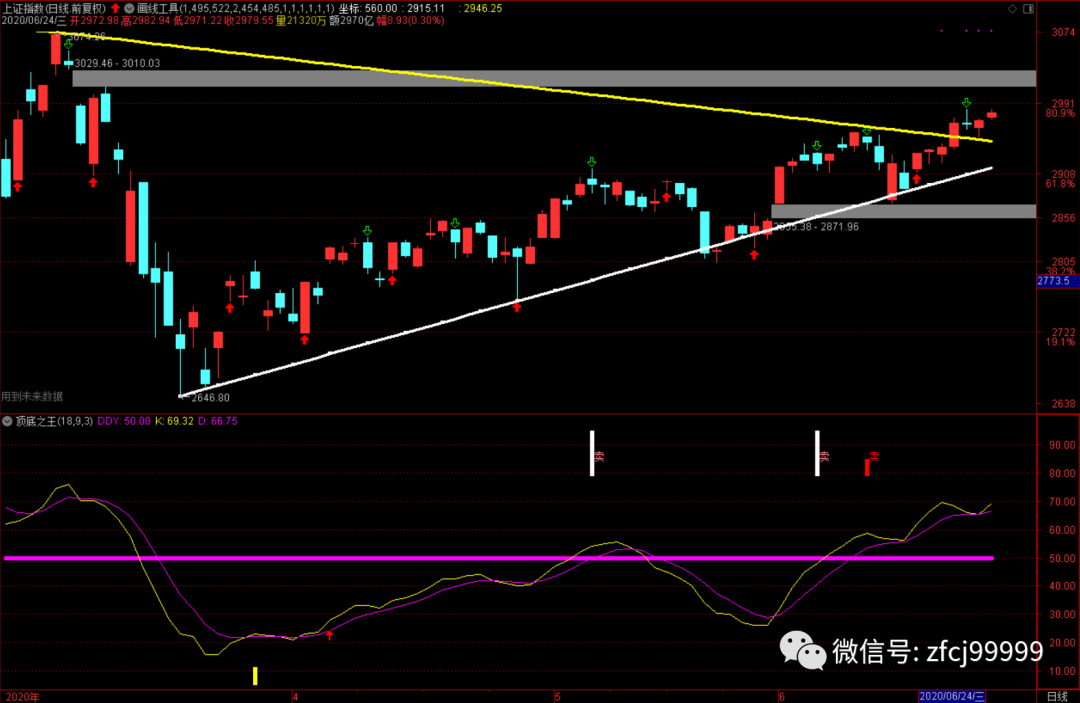
Task: Click the DDY: 50.00 indicator value
Action: [124, 421]
